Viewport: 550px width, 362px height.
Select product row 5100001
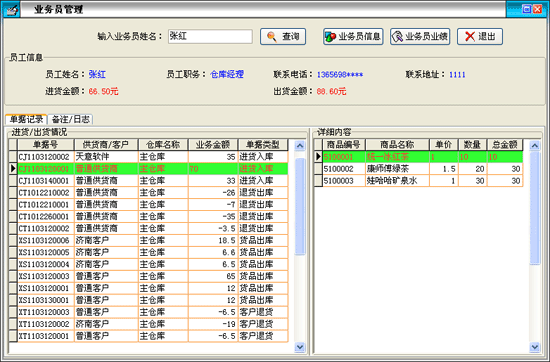click(423, 157)
